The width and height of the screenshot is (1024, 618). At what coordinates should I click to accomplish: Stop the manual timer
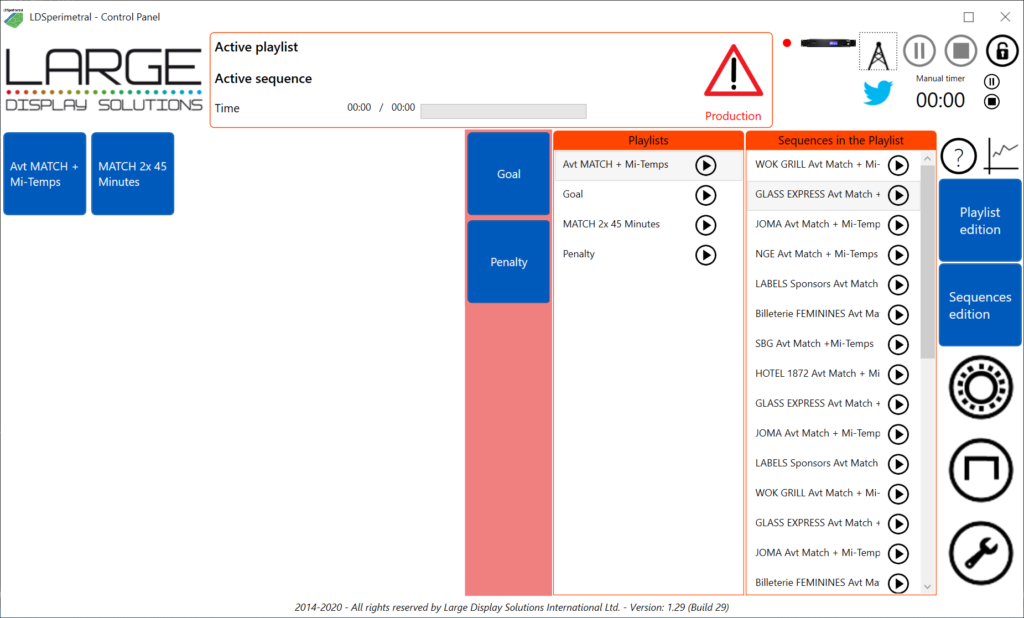pos(992,101)
